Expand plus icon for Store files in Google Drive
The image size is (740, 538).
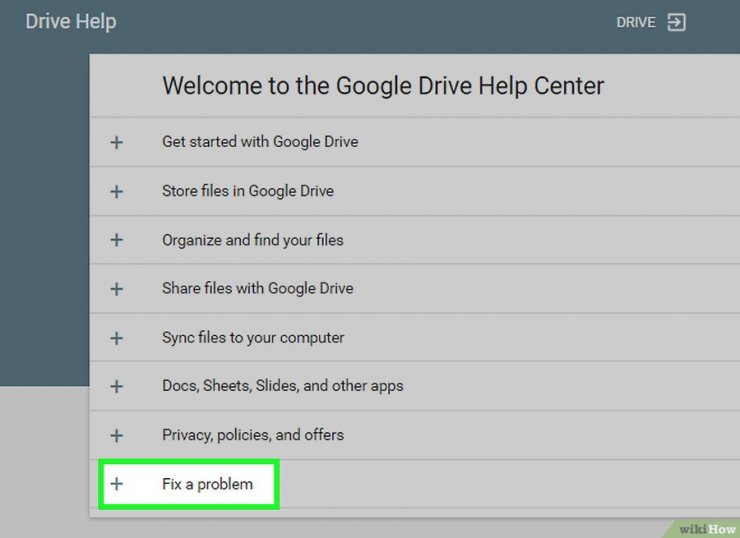point(117,191)
